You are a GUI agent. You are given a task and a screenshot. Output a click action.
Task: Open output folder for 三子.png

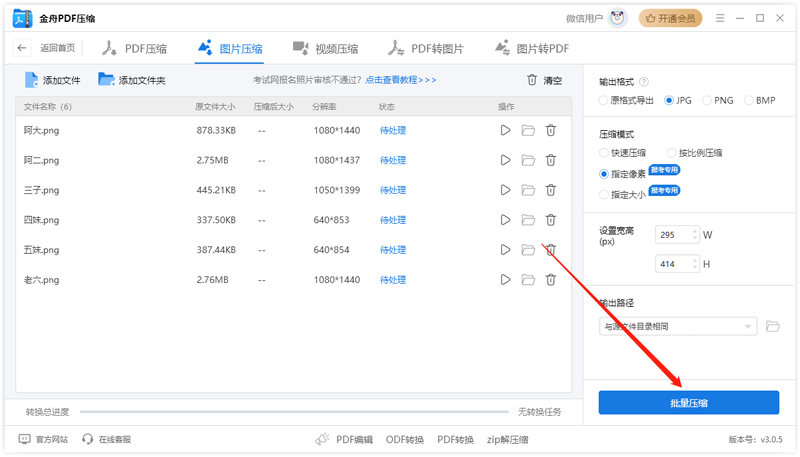[528, 190]
